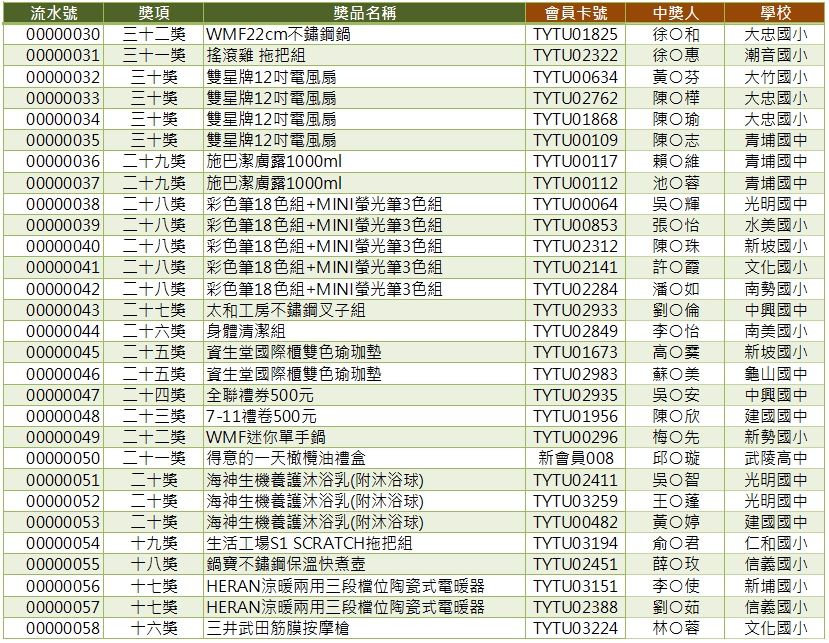Click the 會員卡號 column header
The image size is (829, 643).
tap(576, 13)
